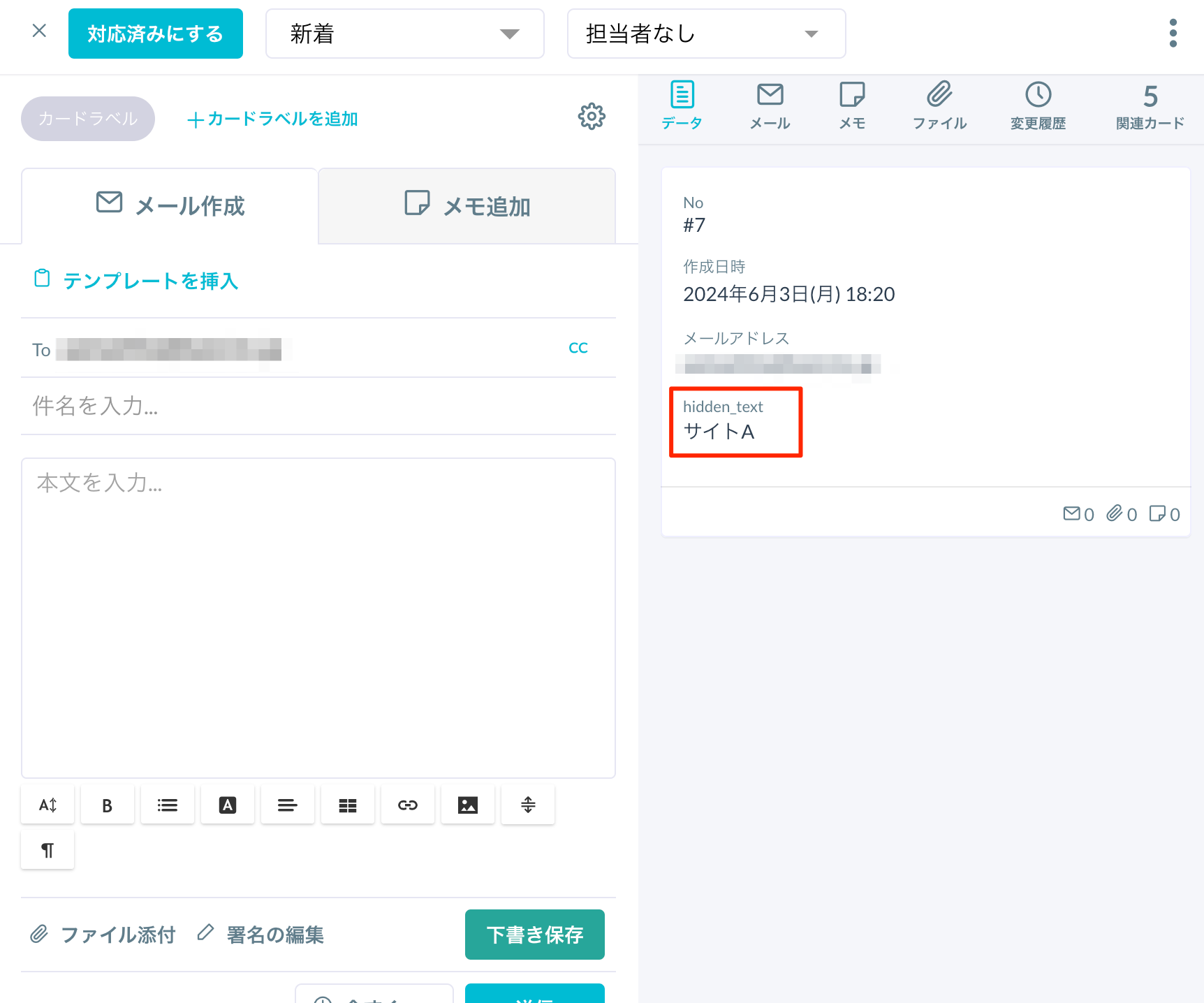Insert a hyperlink via toolbar
1204x1003 pixels.
point(408,805)
